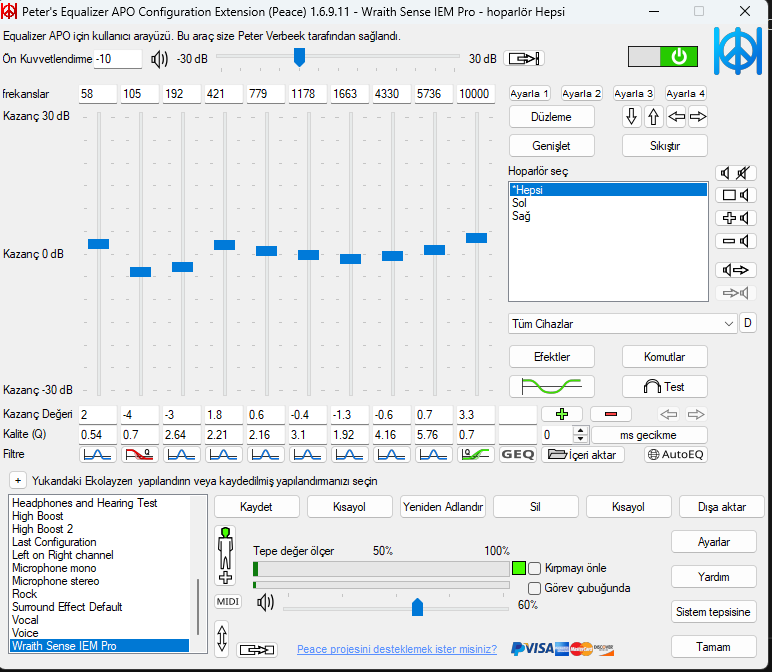Click the bottom arrow button near donate link
Screen dimensions: 772x672
(x=257, y=650)
